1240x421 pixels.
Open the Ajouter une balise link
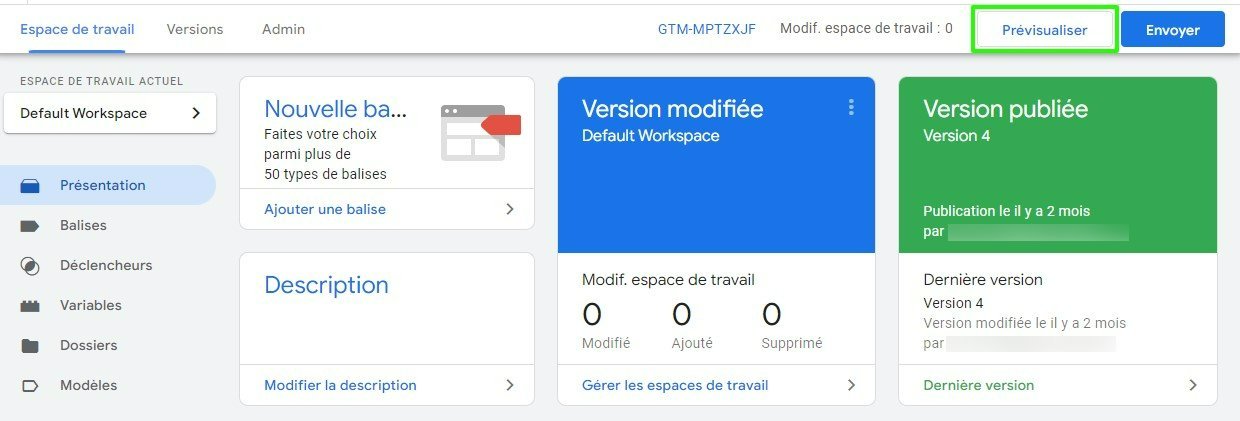(325, 209)
